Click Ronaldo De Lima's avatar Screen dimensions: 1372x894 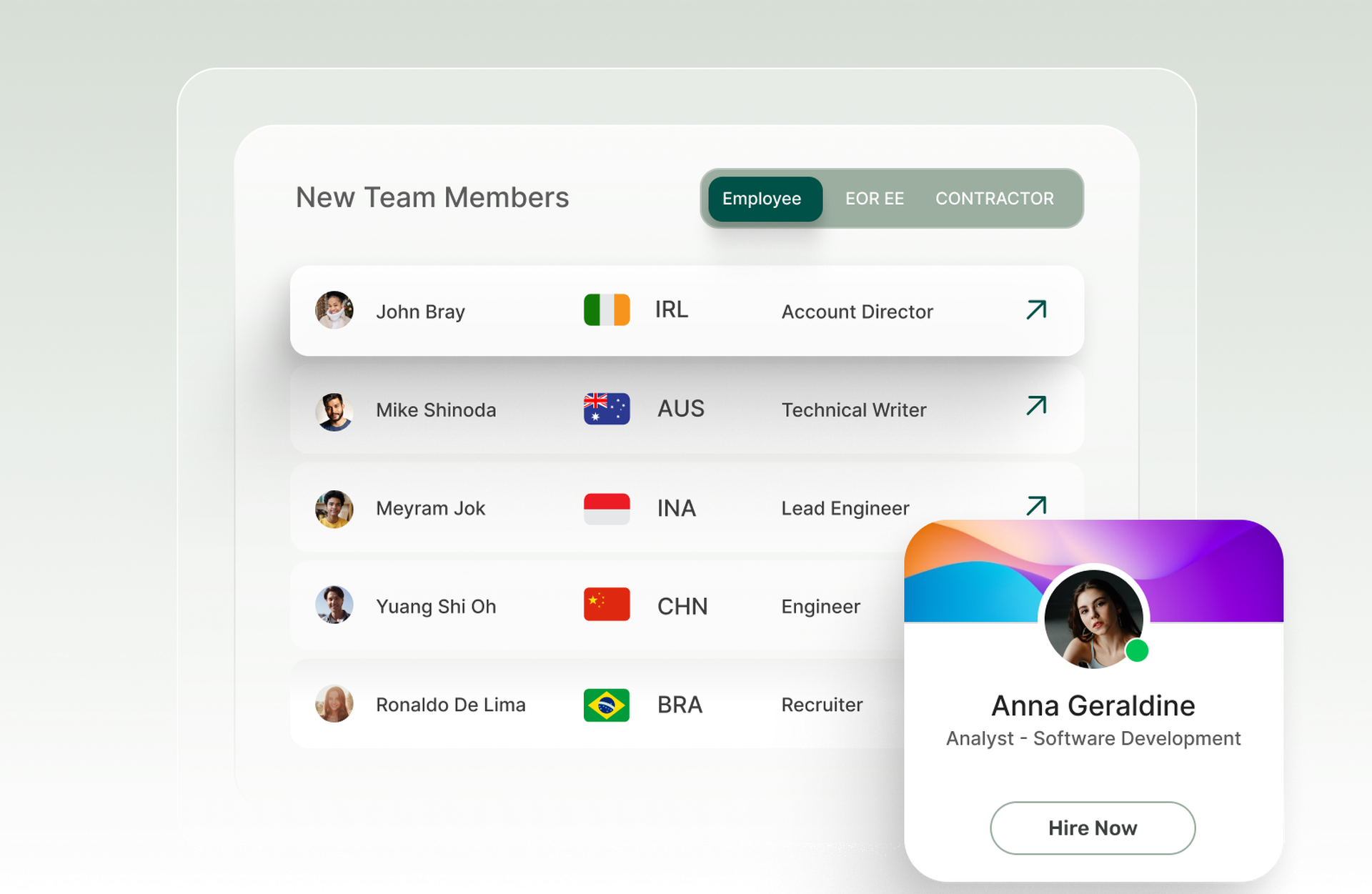click(334, 704)
